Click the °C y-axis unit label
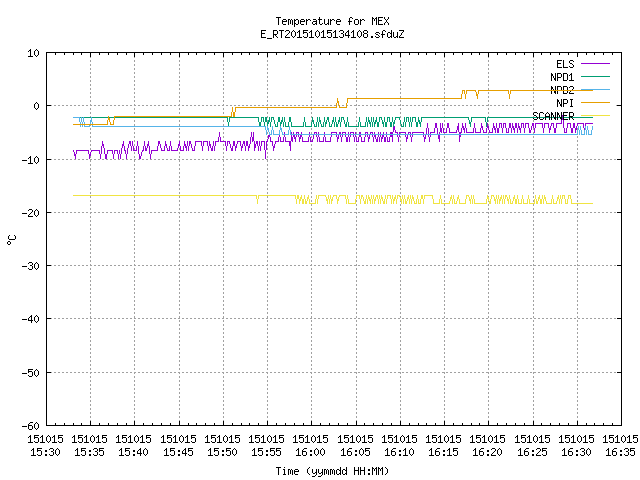 click(11, 240)
